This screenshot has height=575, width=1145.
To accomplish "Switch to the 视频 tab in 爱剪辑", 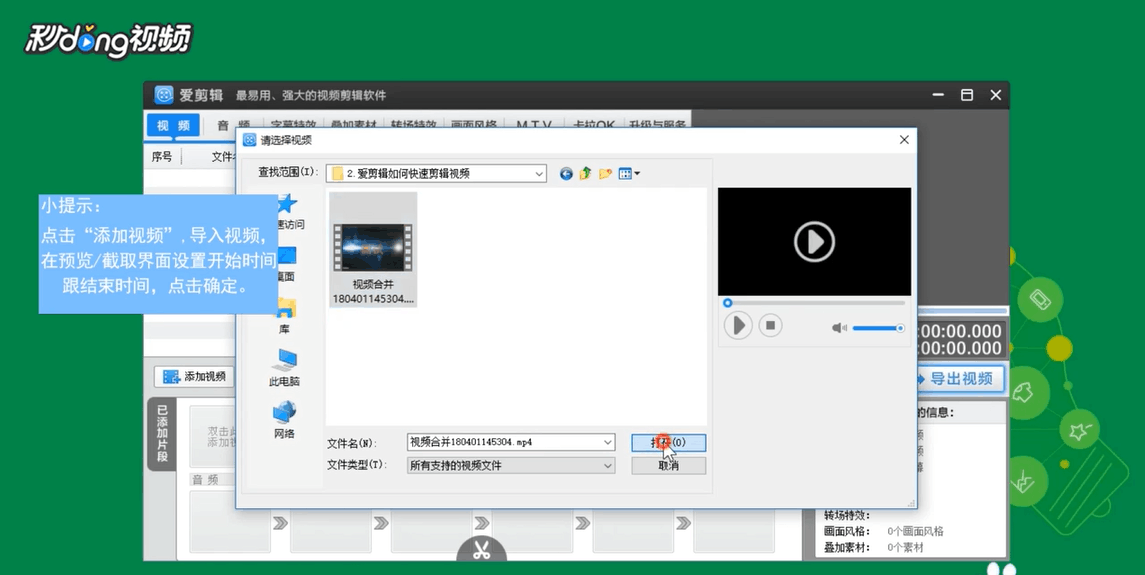I will click(173, 125).
